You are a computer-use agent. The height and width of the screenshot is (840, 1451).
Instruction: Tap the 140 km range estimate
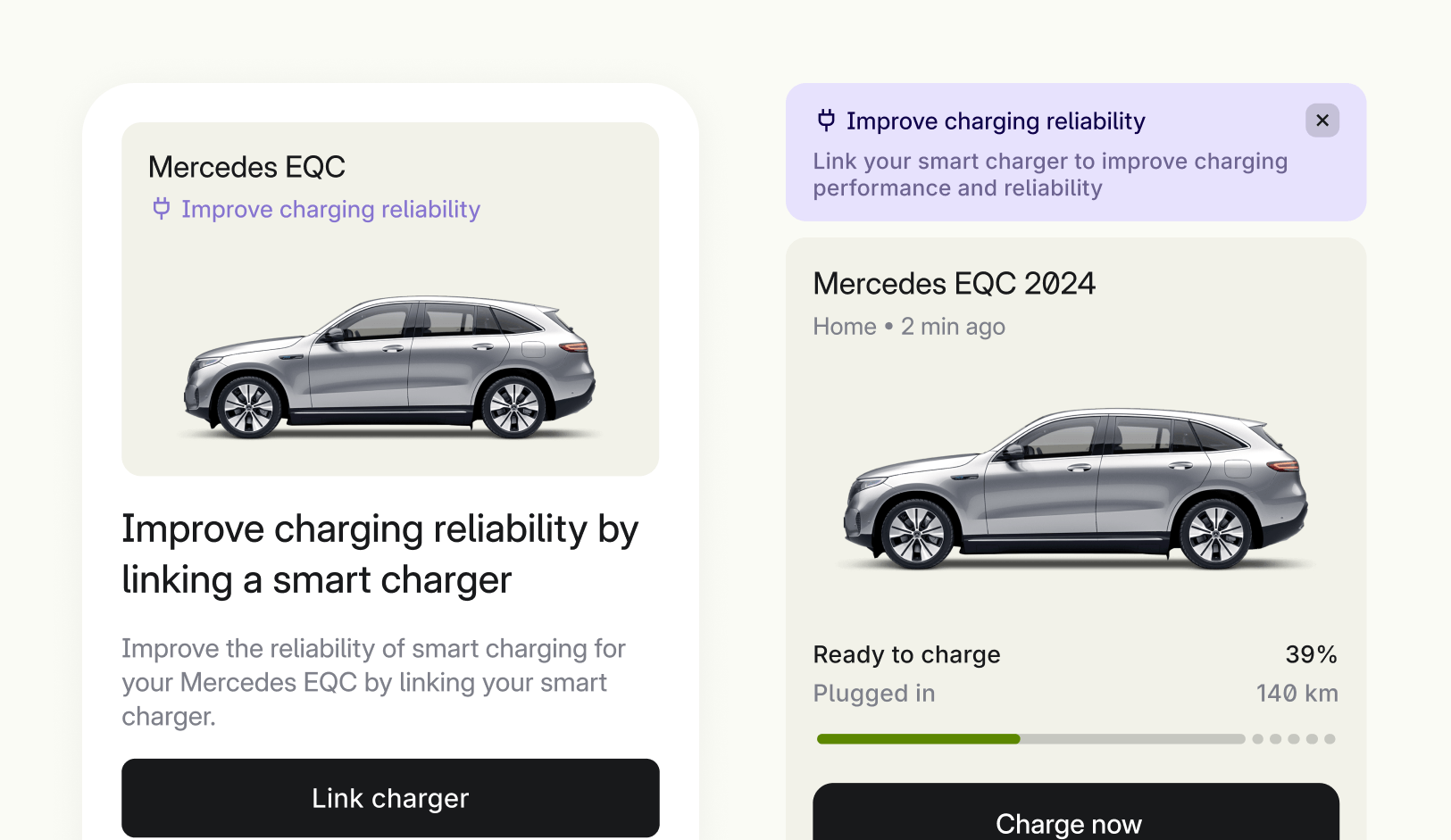(x=1297, y=693)
